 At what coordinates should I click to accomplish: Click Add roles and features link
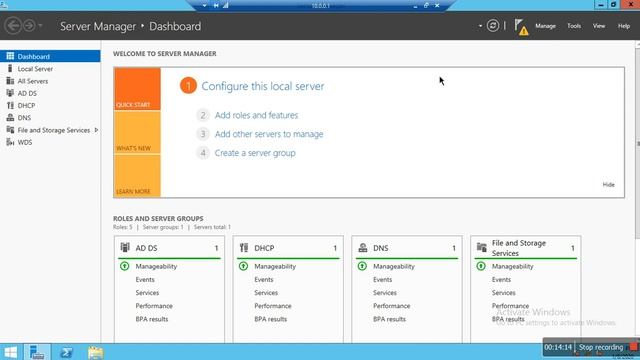pyautogui.click(x=256, y=115)
